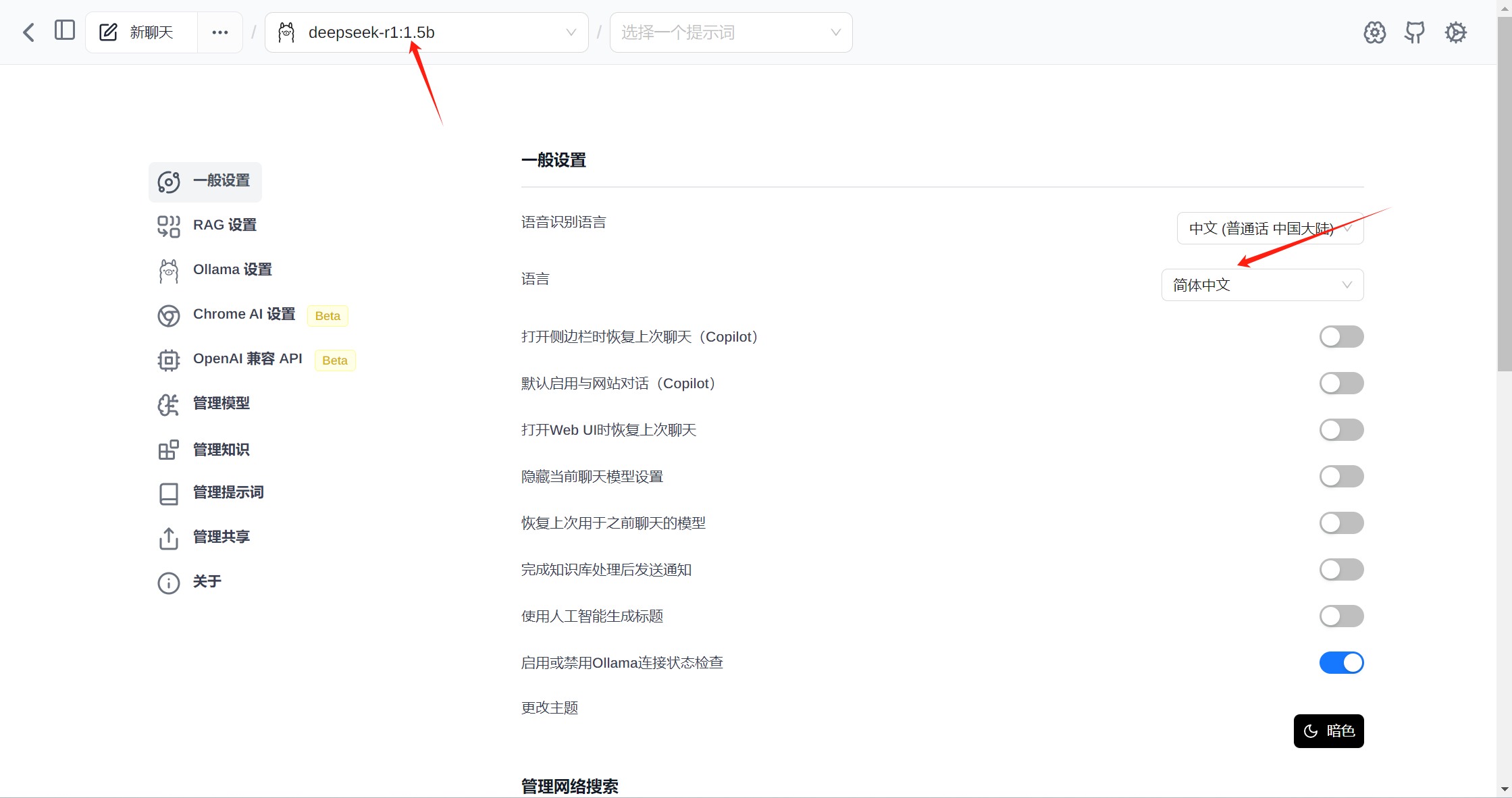This screenshot has width=1512, height=798.
Task: Click the back arrow icon
Action: pos(28,32)
